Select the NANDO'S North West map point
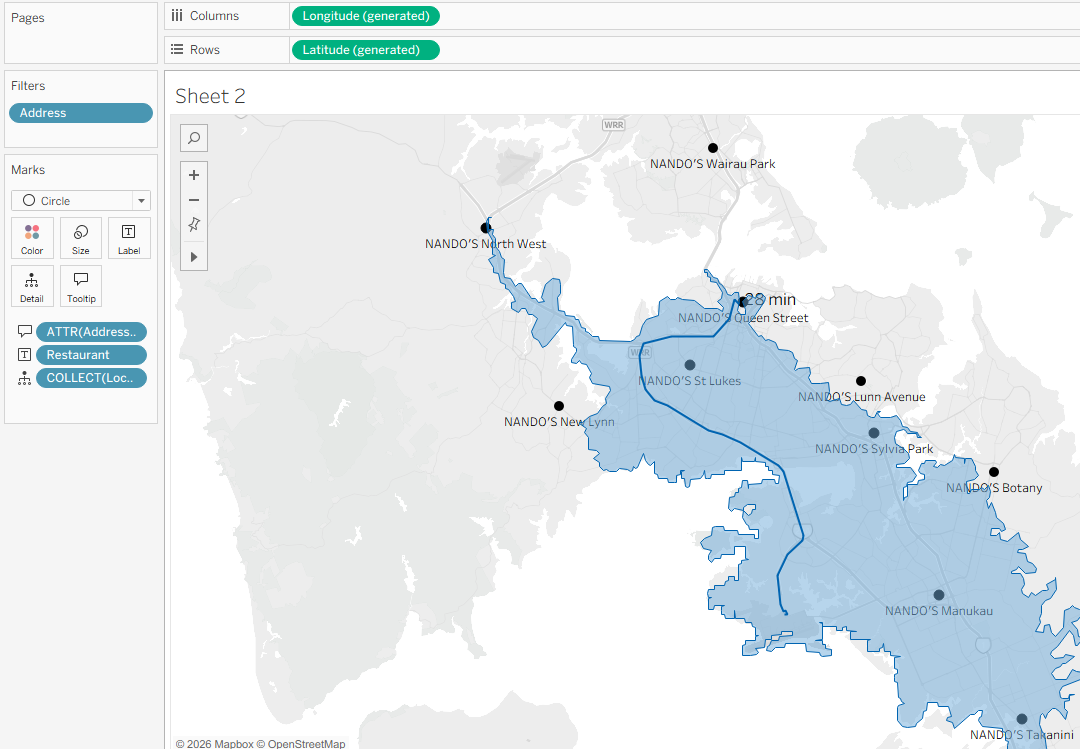This screenshot has width=1080, height=749. click(486, 227)
